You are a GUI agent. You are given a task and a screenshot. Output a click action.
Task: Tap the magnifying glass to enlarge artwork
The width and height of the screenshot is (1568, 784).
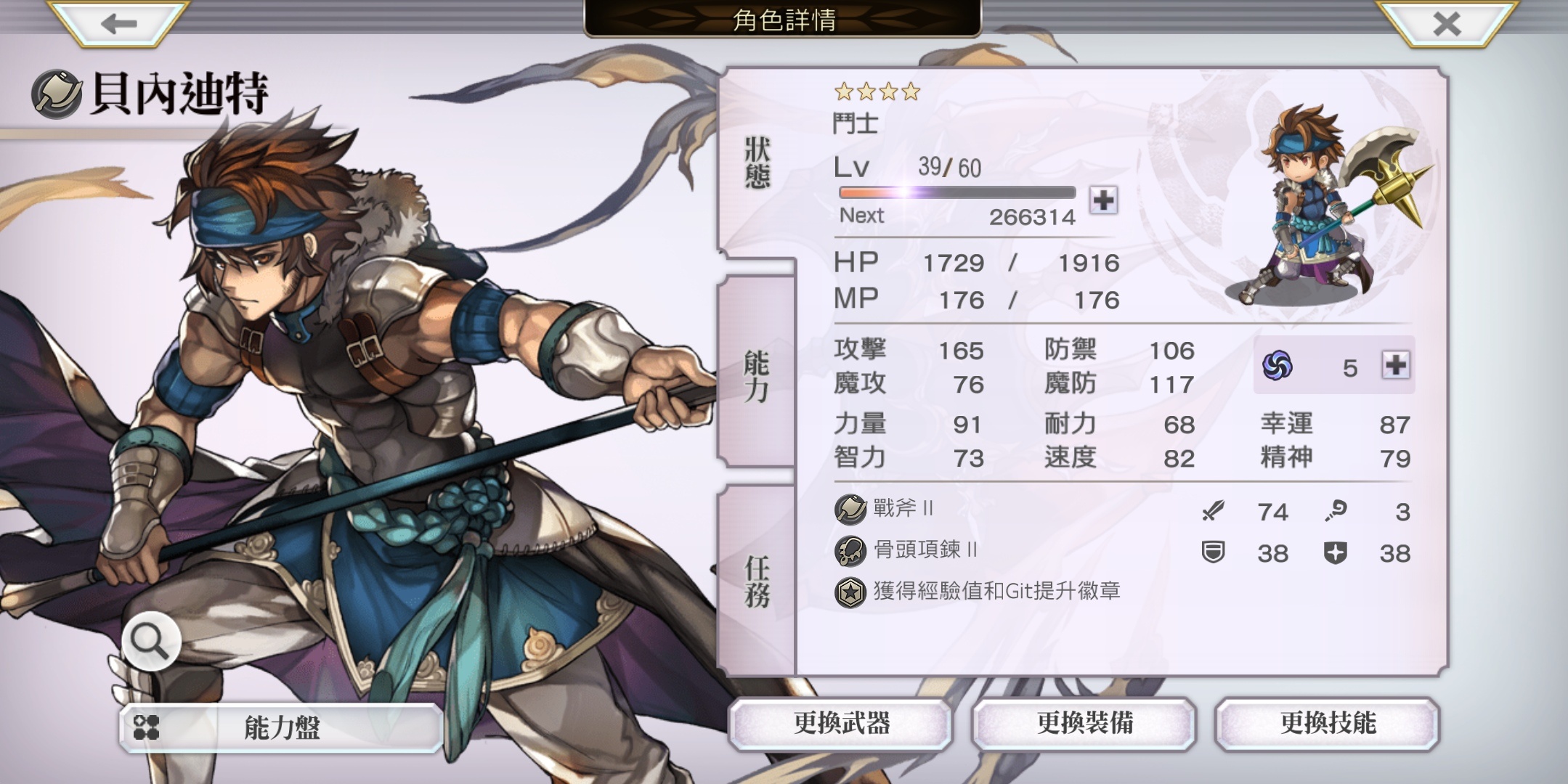pyautogui.click(x=150, y=641)
